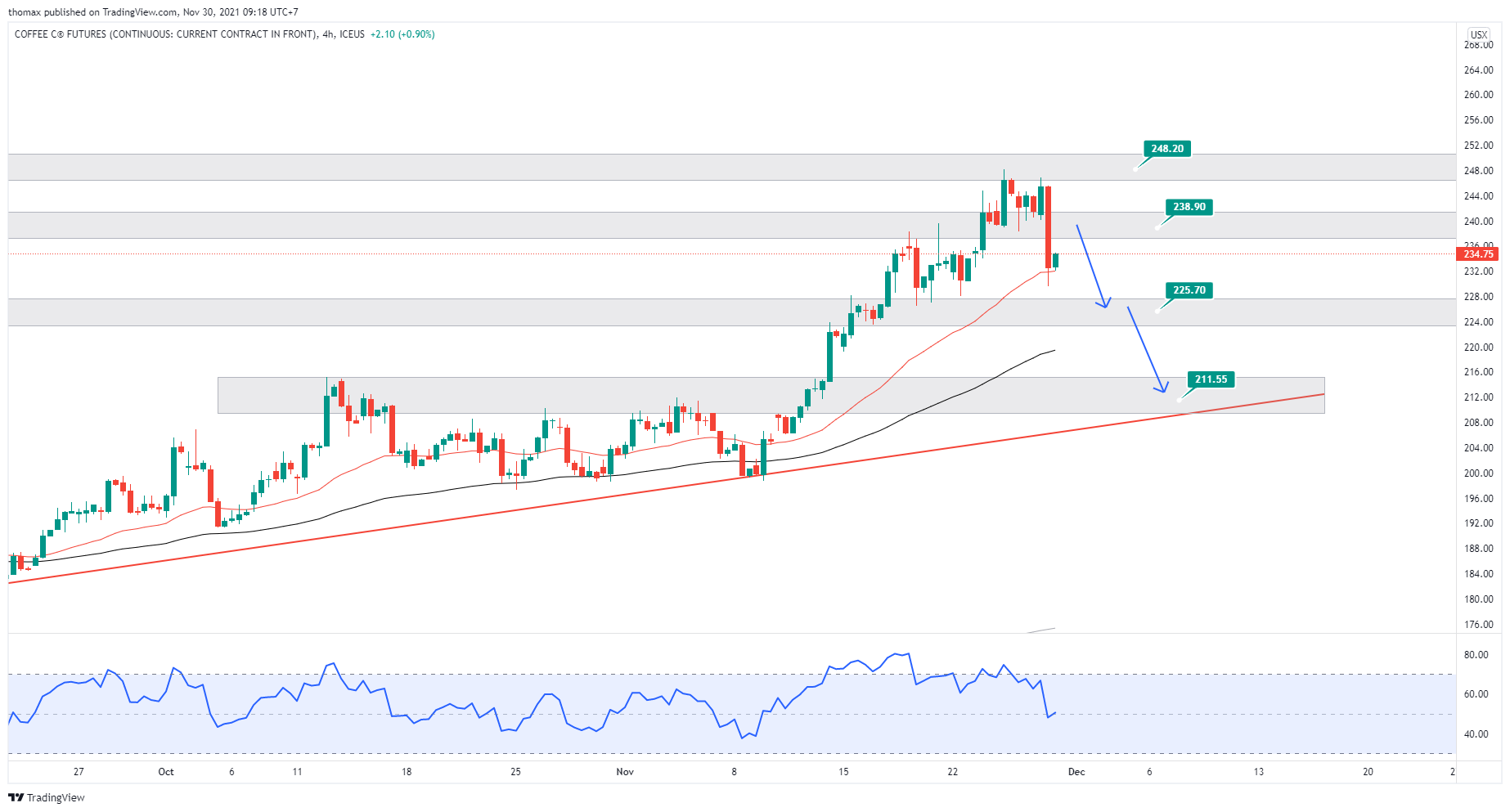Image resolution: width=1510 pixels, height=812 pixels.
Task: Click the 4h interval in chart title
Action: [328, 34]
